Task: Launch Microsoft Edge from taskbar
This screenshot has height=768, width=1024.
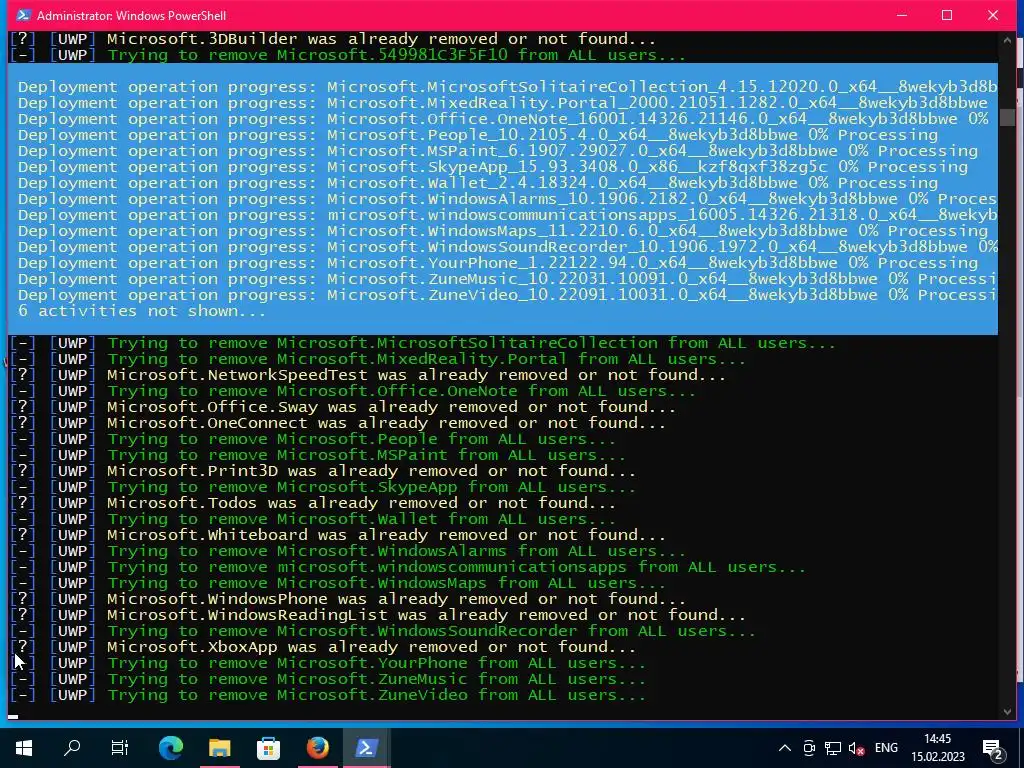Action: [x=170, y=748]
